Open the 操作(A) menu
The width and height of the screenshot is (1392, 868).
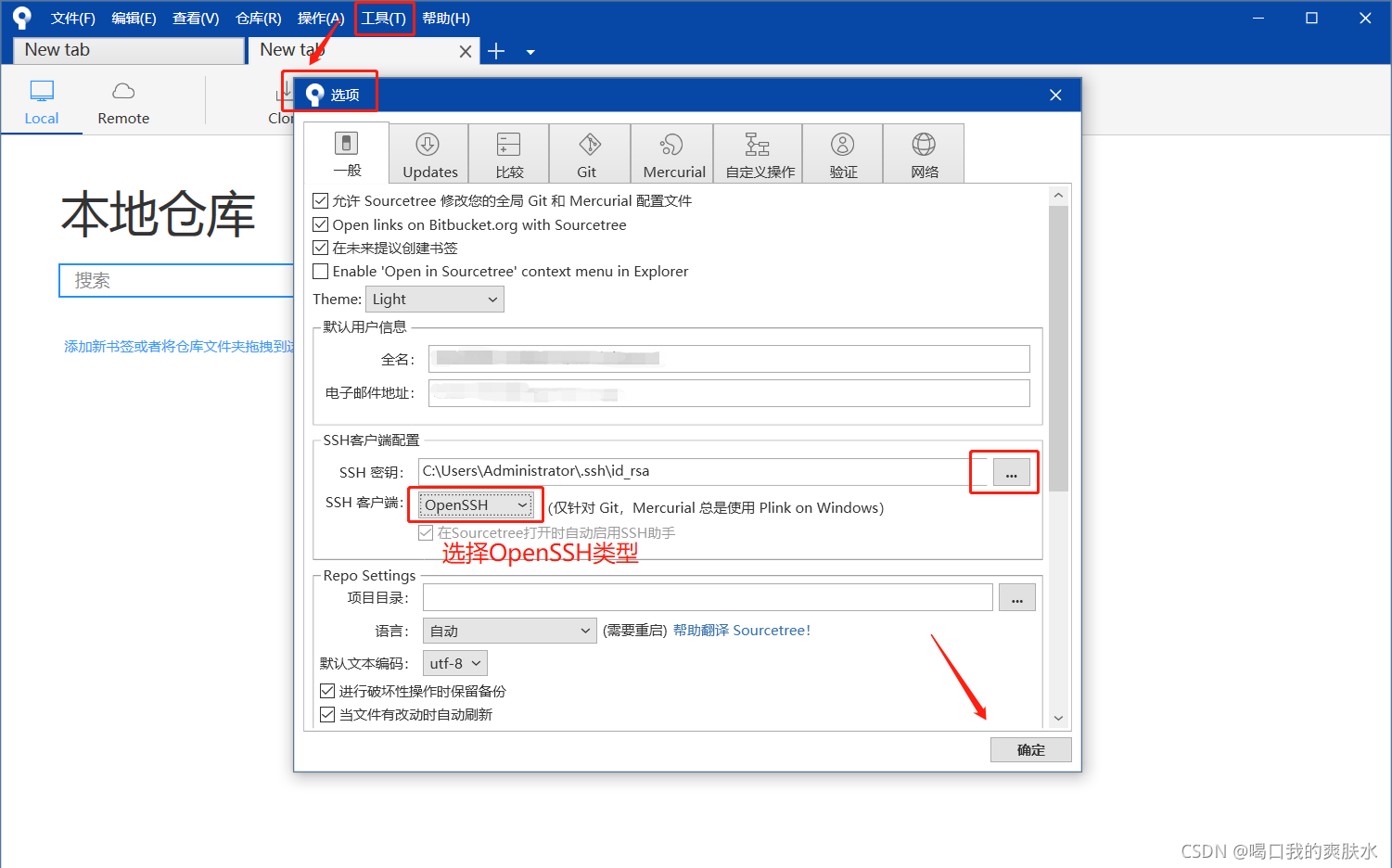321,19
